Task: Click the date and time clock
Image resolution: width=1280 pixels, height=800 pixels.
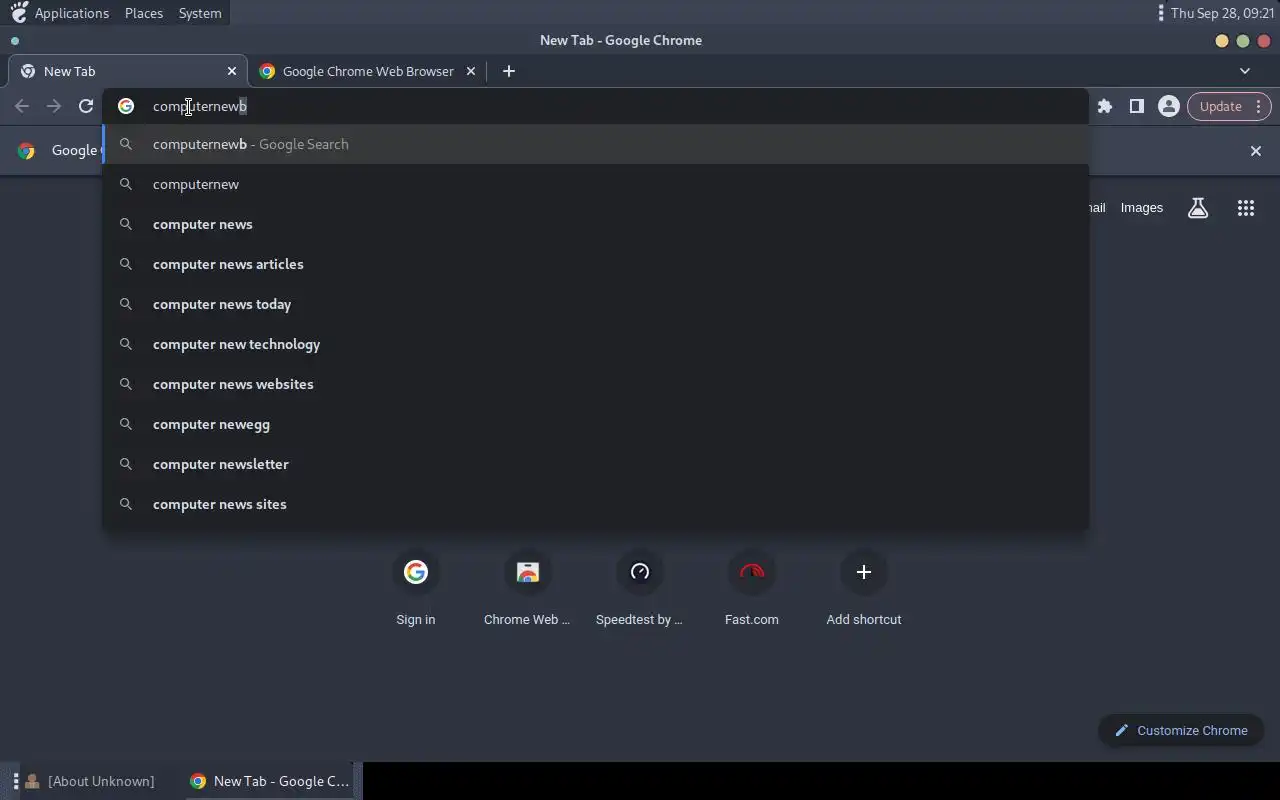Action: 1222,13
